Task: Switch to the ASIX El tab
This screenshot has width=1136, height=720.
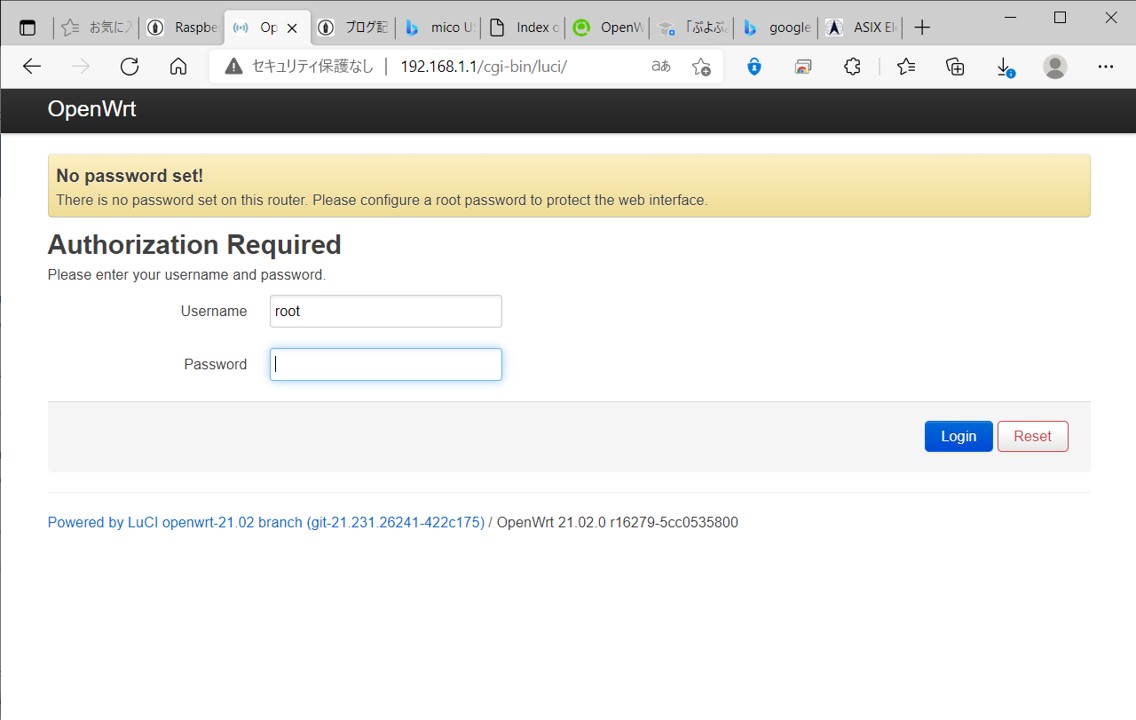Action: [862, 28]
